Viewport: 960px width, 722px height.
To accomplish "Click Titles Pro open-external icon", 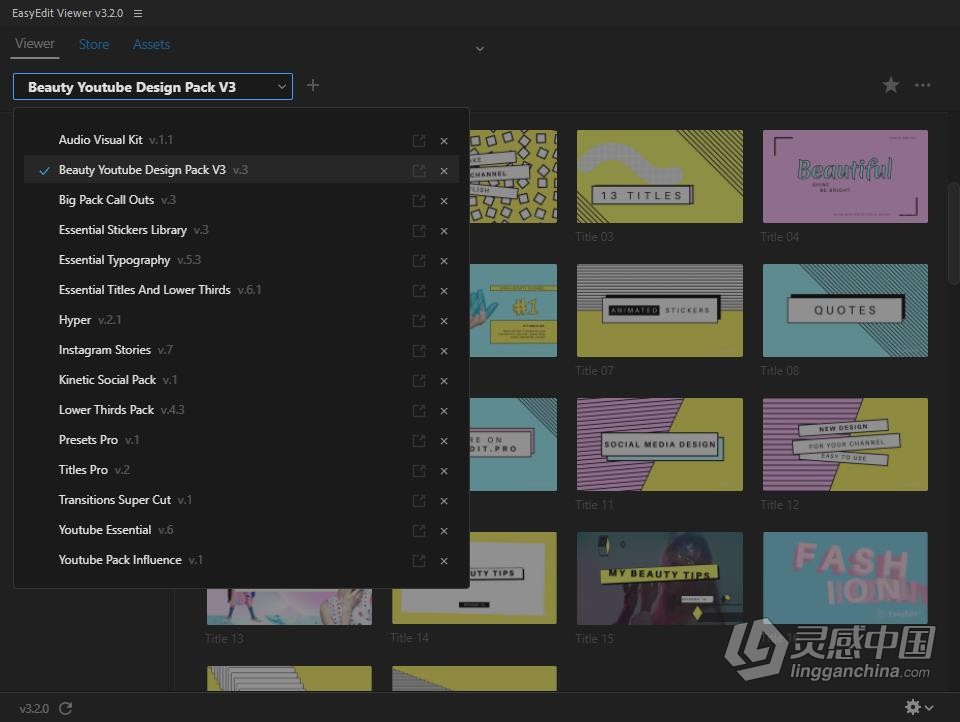I will (x=419, y=471).
